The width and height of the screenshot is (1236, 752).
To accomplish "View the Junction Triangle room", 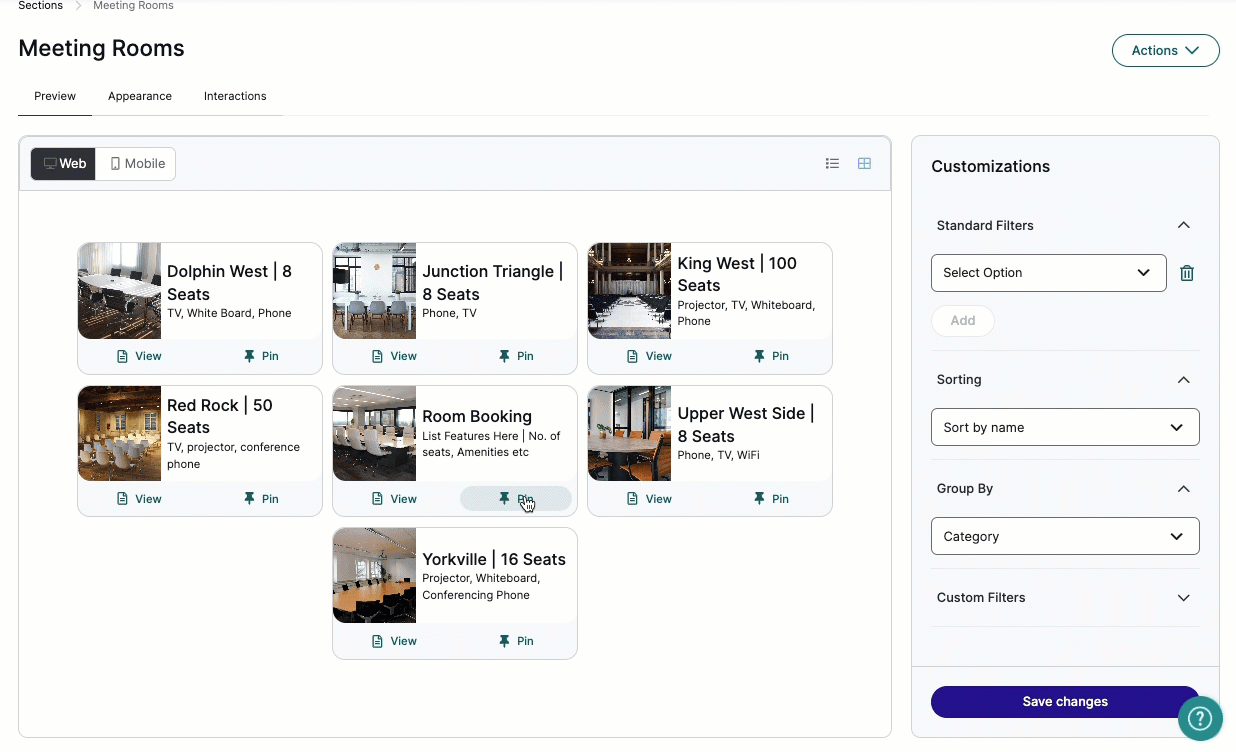I will pos(394,356).
